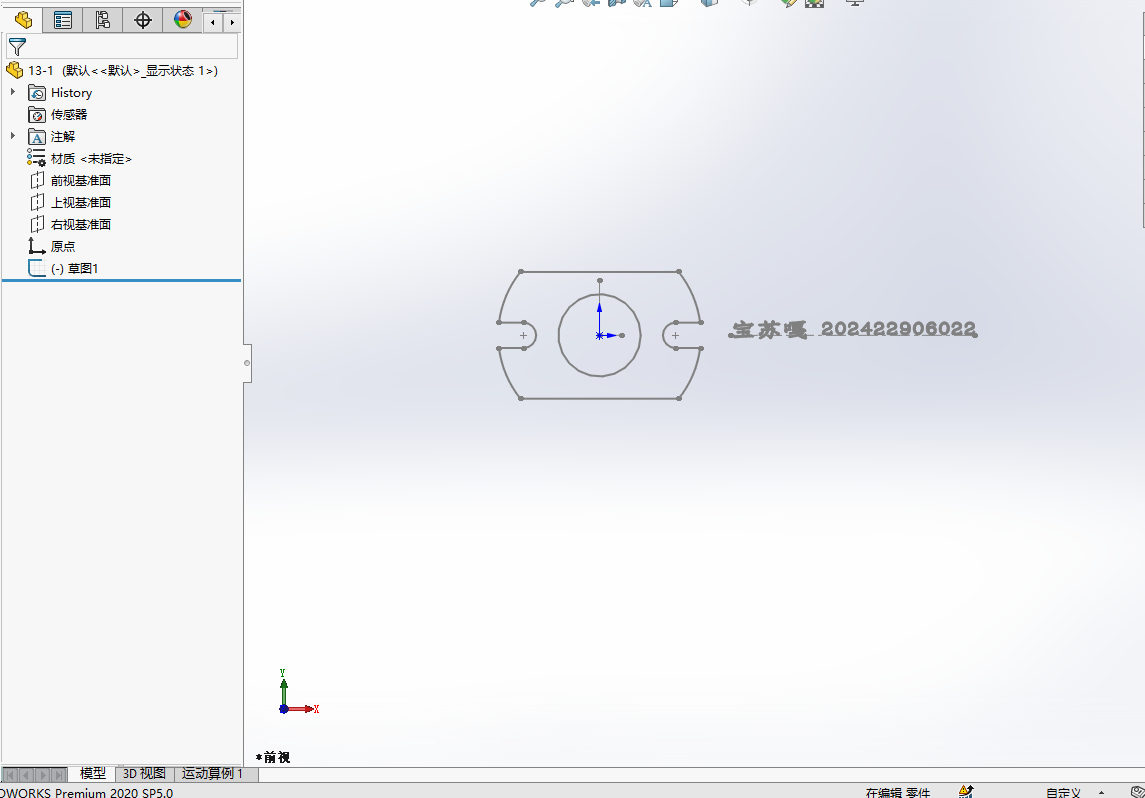The width and height of the screenshot is (1145, 798).
Task: Click the rebuild warning status bar icon
Action: (x=965, y=791)
